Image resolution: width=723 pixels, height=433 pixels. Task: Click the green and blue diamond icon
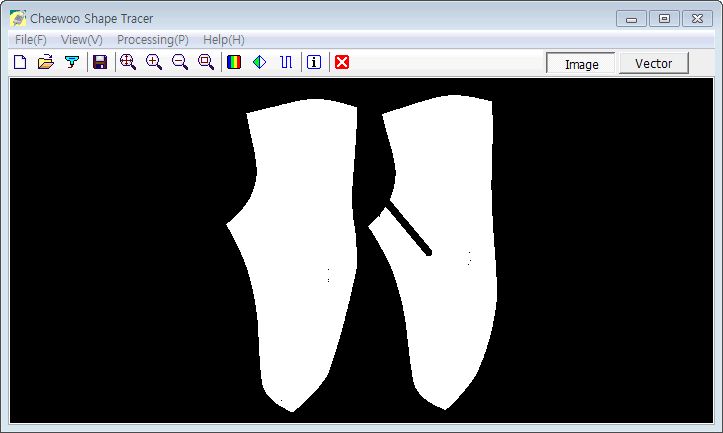260,62
